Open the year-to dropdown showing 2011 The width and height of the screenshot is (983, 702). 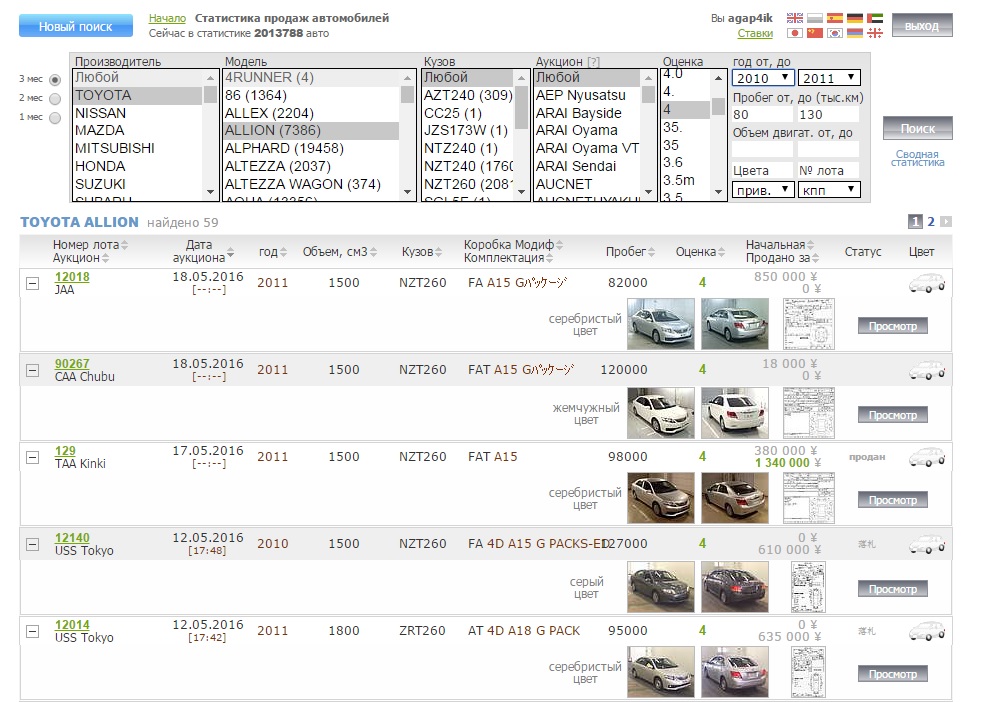pyautogui.click(x=829, y=78)
